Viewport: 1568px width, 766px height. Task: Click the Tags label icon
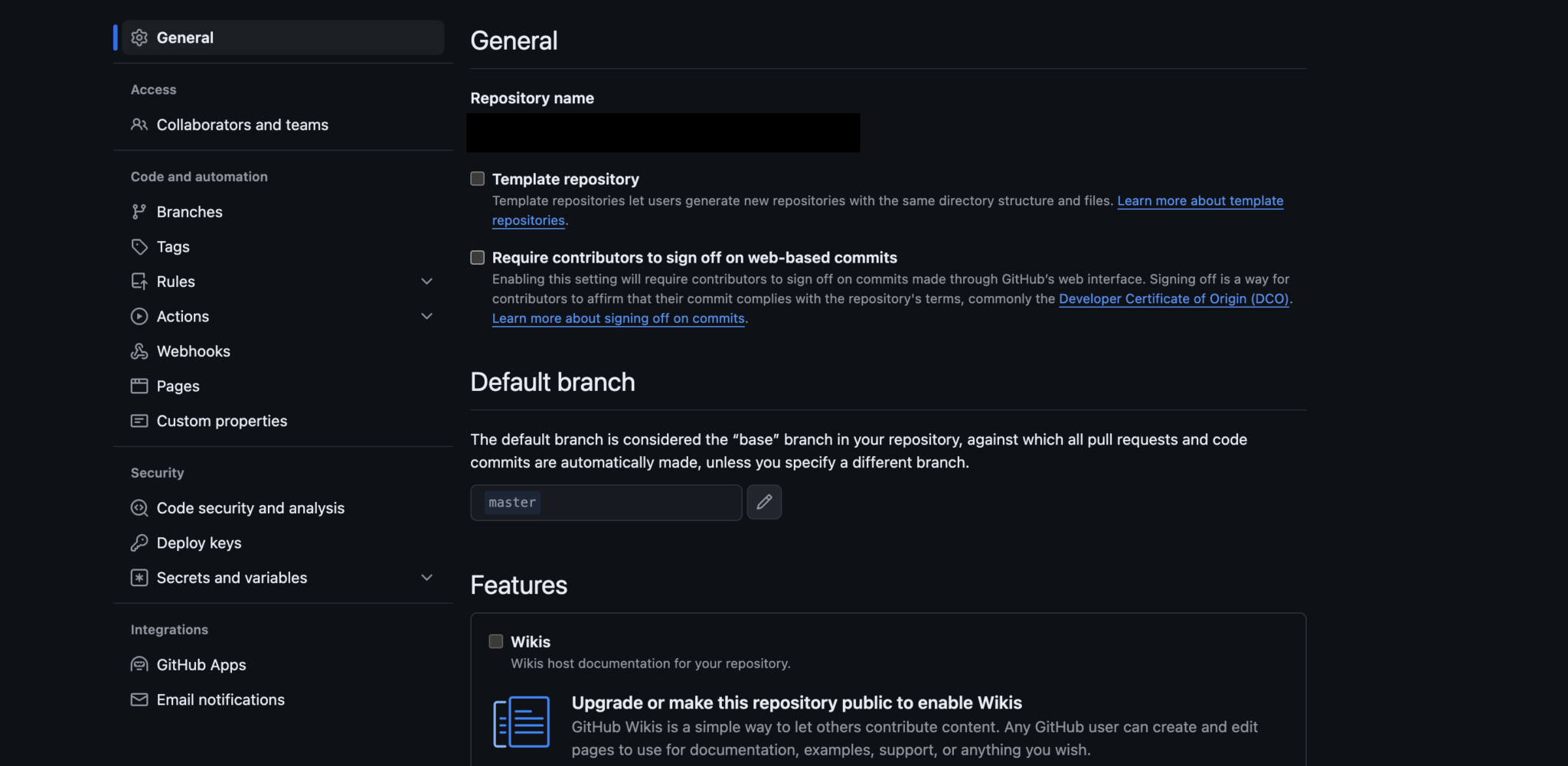point(139,246)
